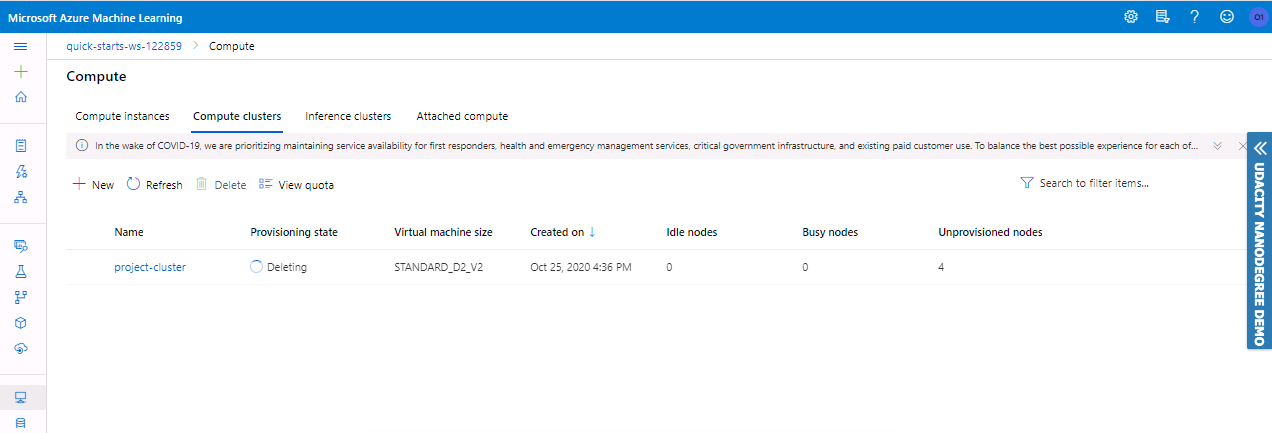Open Datastores cylinder icon in sidebar

tap(20, 423)
